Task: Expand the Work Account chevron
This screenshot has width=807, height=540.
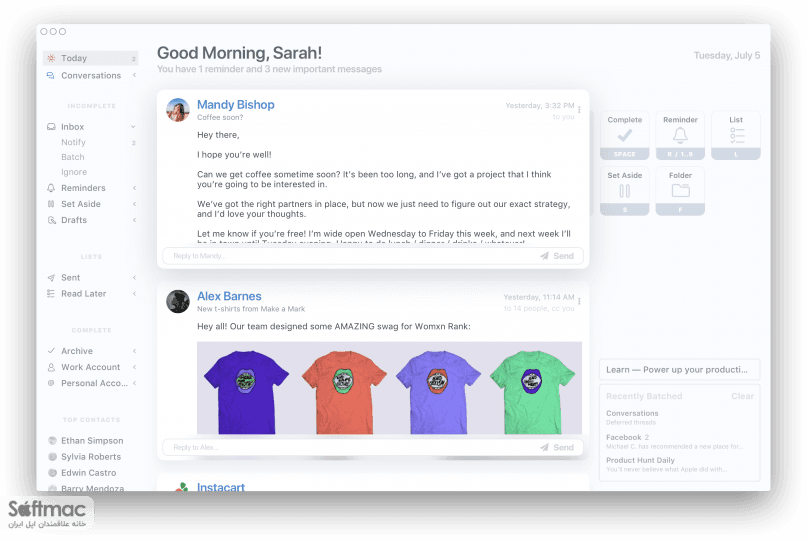Action: point(134,367)
